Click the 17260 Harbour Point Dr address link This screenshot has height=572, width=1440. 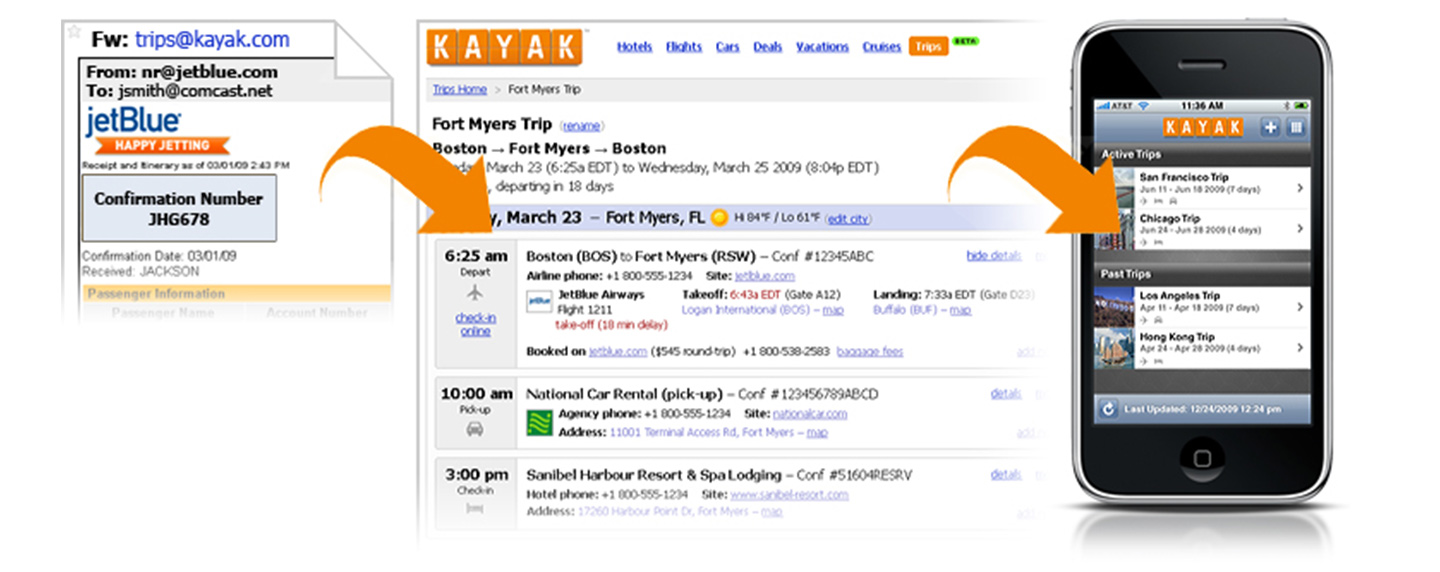662,512
